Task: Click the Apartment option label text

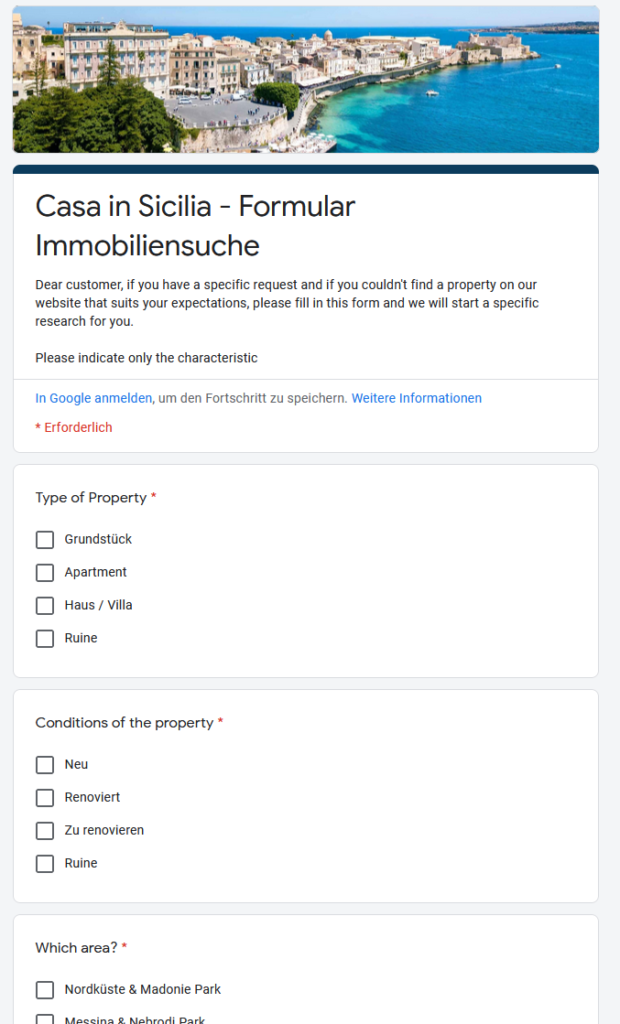Action: click(95, 572)
